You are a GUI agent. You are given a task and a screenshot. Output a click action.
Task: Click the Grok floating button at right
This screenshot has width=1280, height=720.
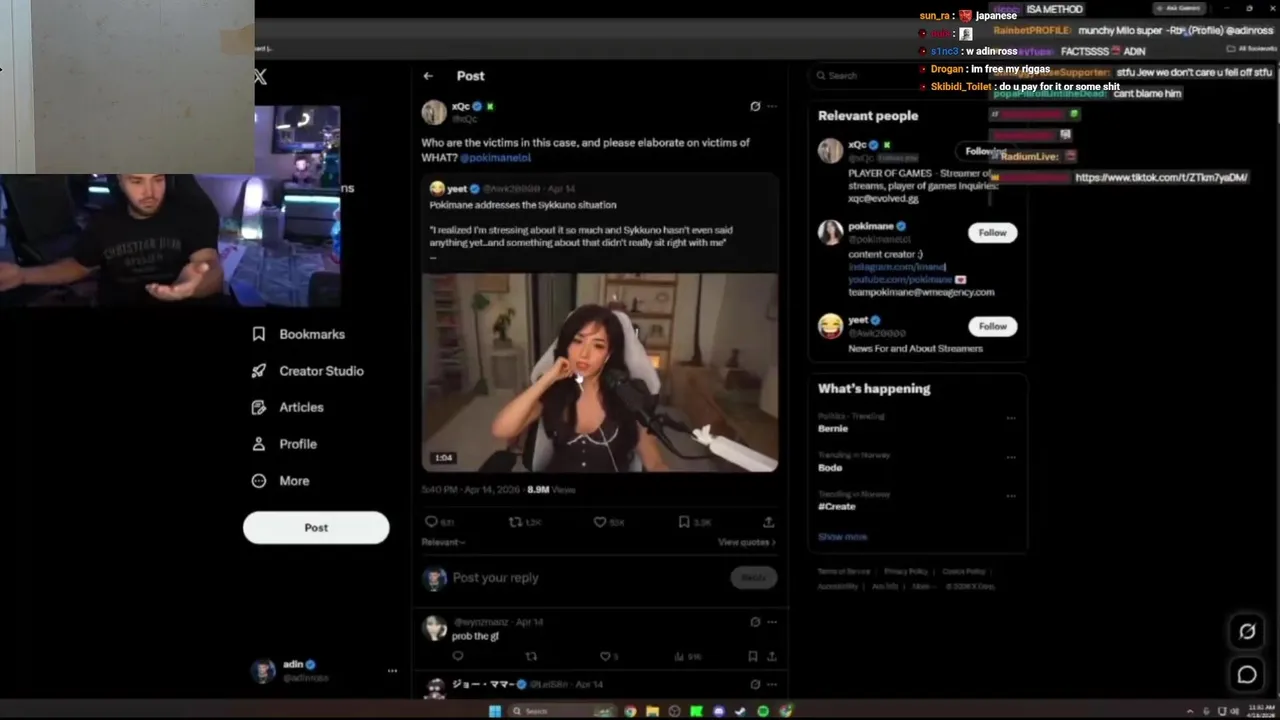(x=1247, y=631)
